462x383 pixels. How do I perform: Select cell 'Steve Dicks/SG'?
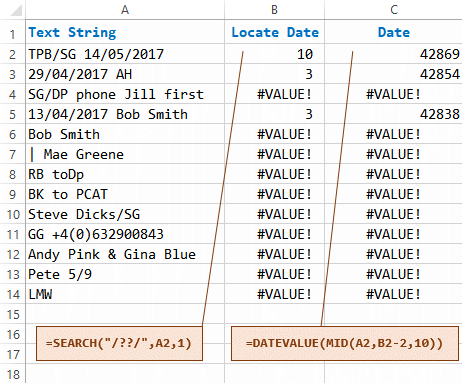(x=125, y=214)
